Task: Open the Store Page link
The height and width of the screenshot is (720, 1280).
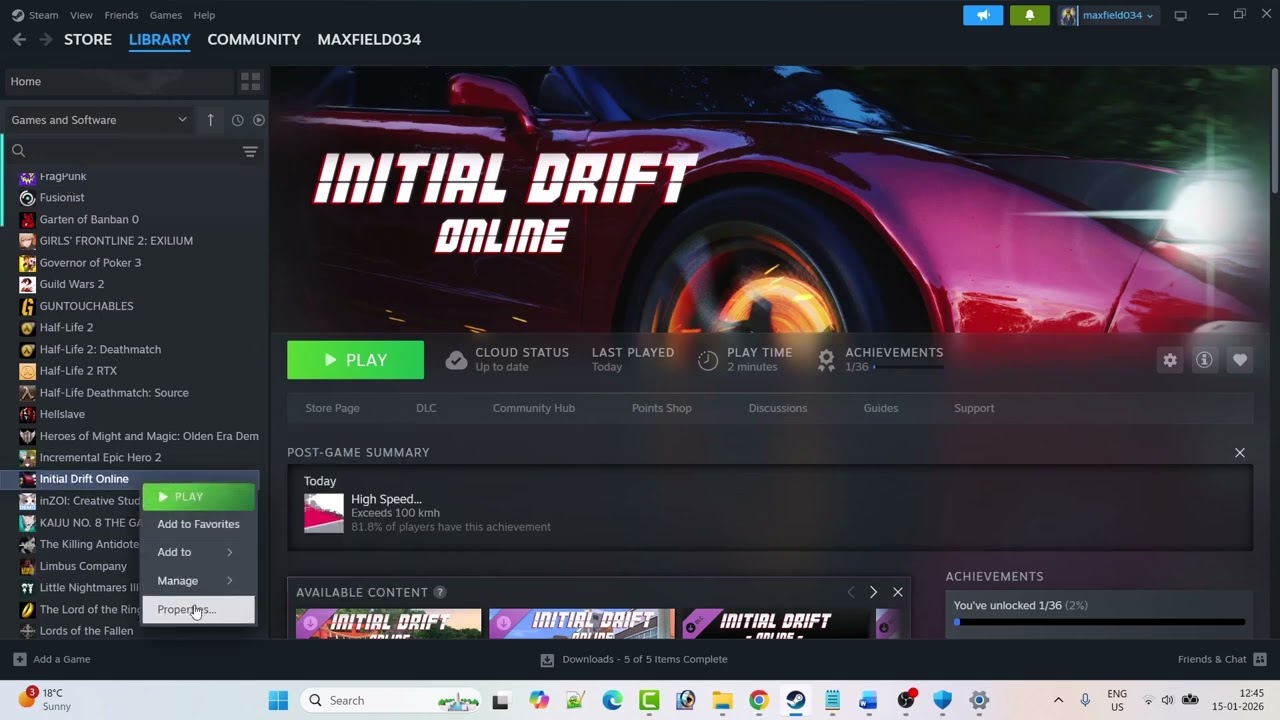Action: [332, 408]
